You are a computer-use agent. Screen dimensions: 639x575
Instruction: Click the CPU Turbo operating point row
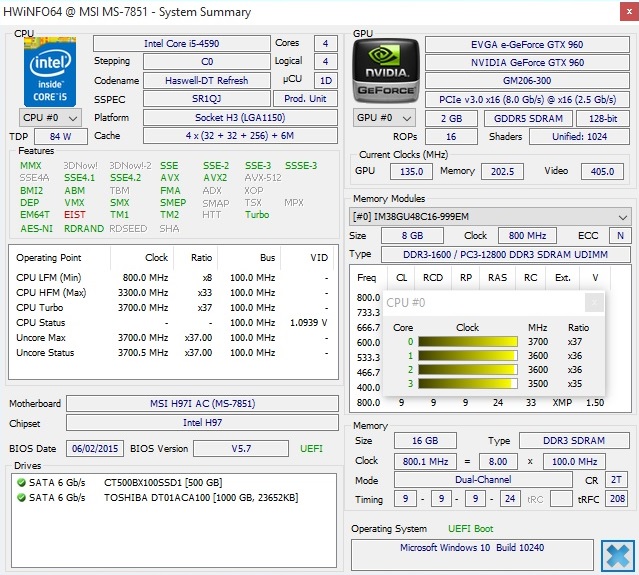coord(172,308)
